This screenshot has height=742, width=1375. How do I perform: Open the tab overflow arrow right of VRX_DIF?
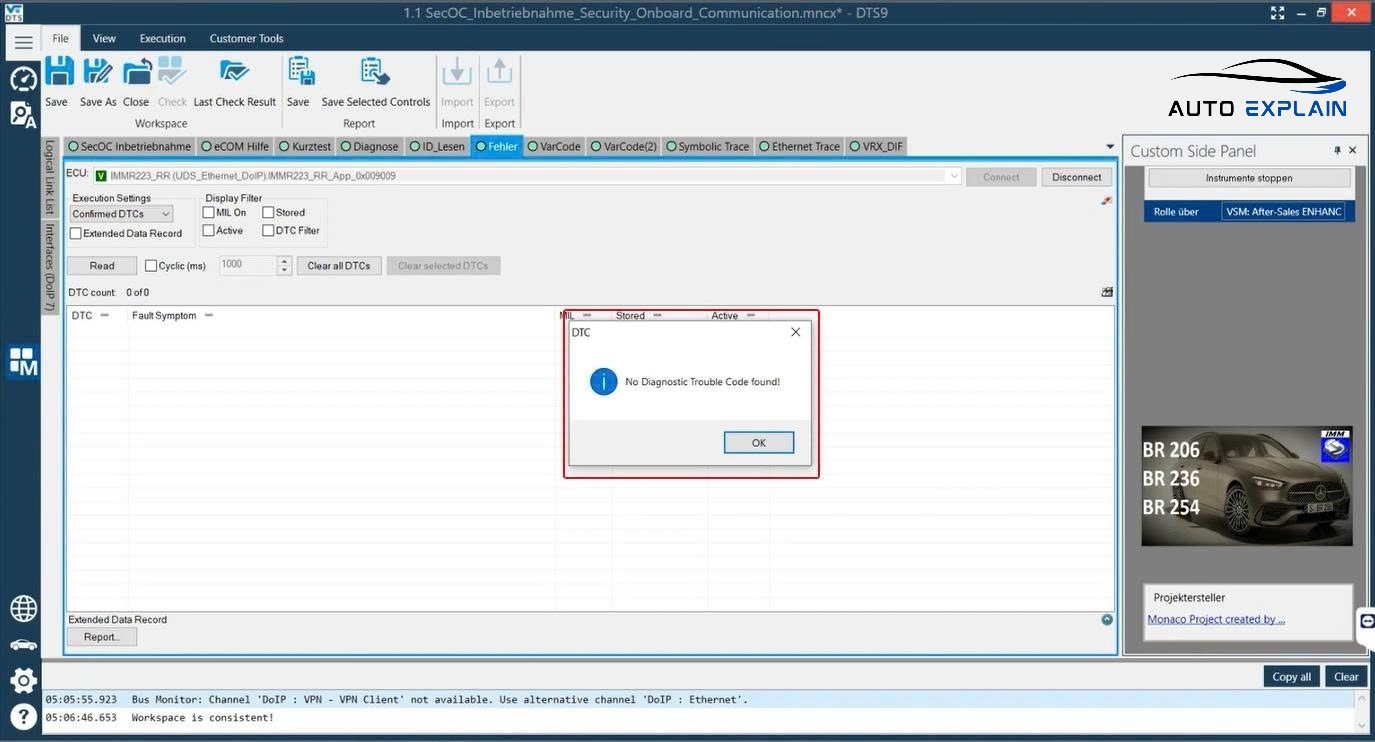click(x=1110, y=147)
